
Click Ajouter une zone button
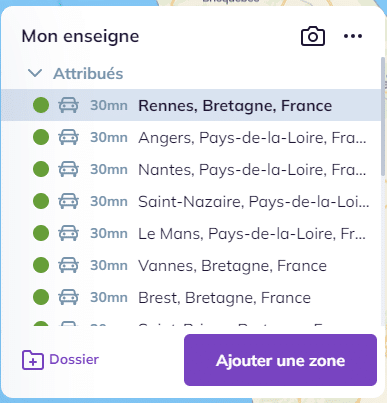280,360
